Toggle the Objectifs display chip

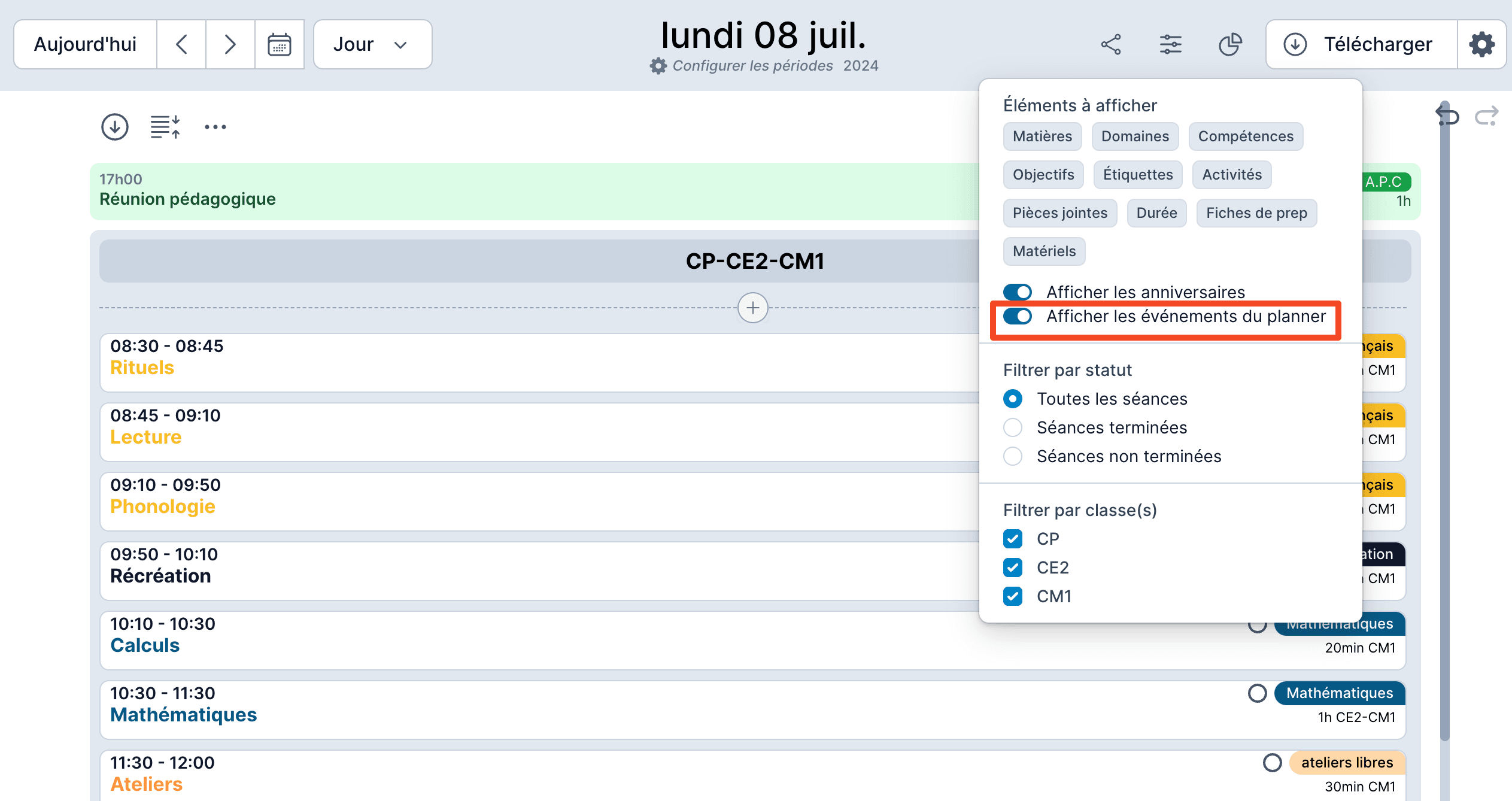pos(1043,175)
